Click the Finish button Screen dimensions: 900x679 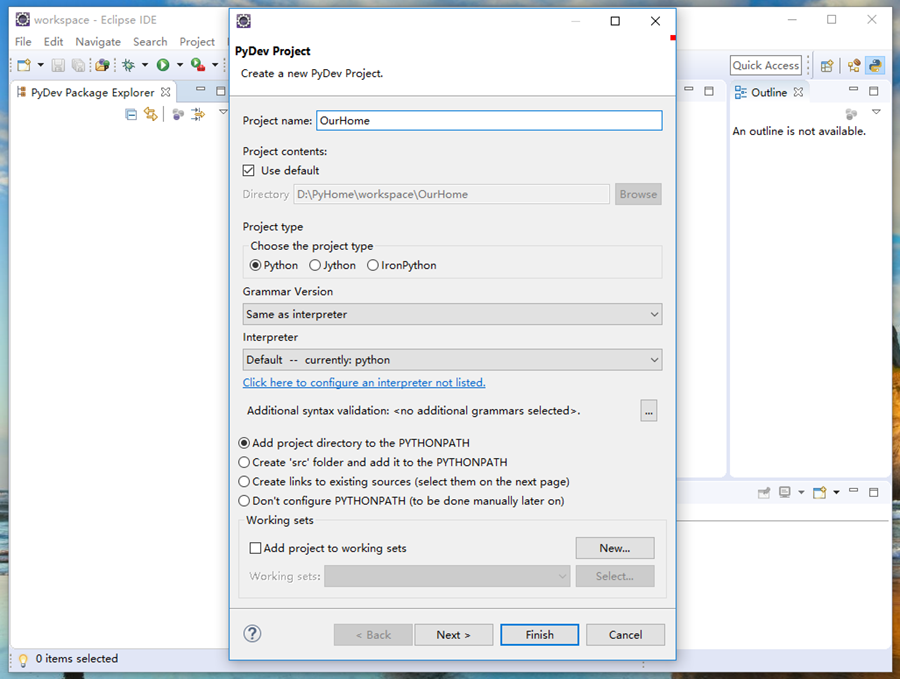point(540,635)
